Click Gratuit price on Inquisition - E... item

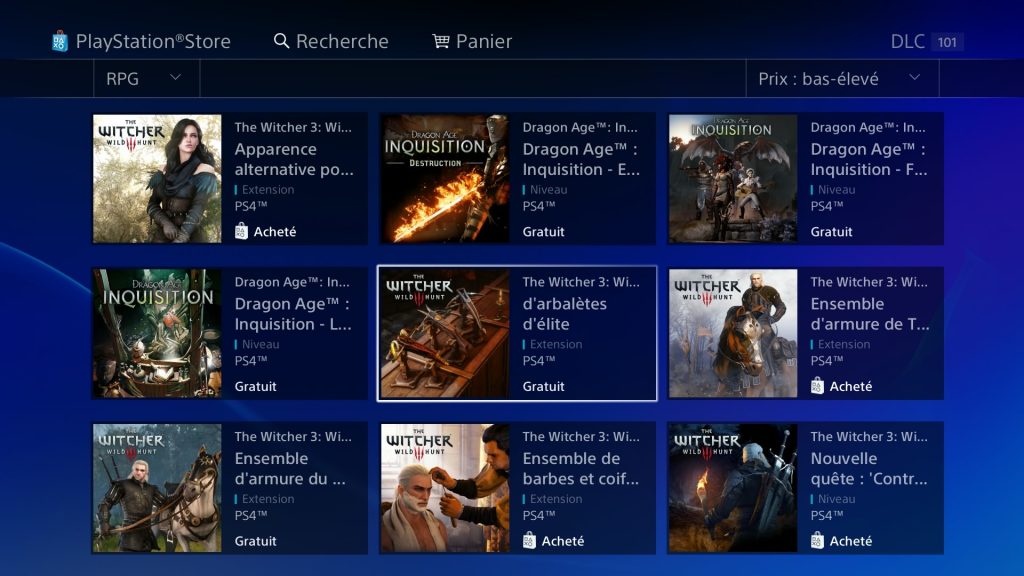(x=543, y=232)
